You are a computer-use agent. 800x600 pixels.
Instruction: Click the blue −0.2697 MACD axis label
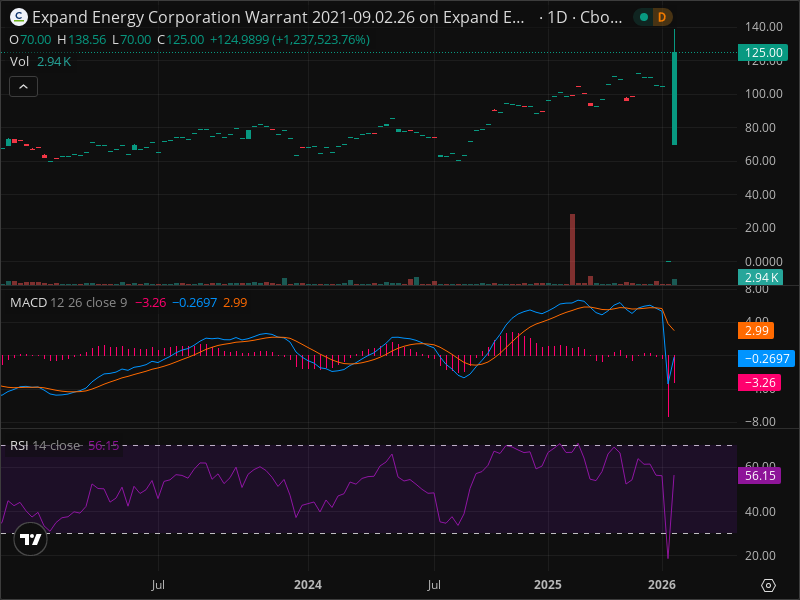coord(766,359)
